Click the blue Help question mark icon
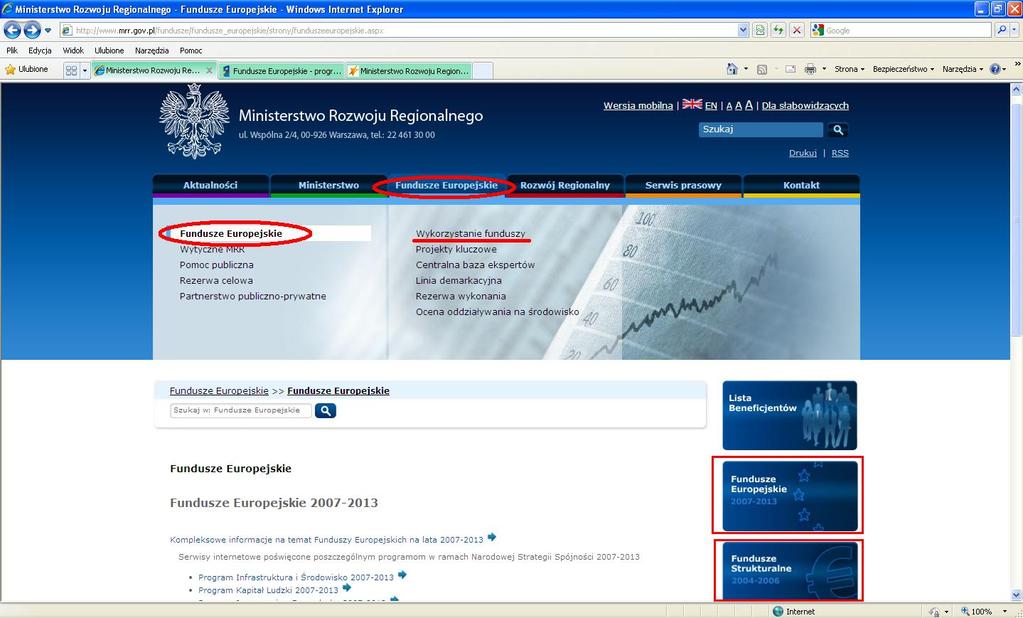 click(995, 69)
